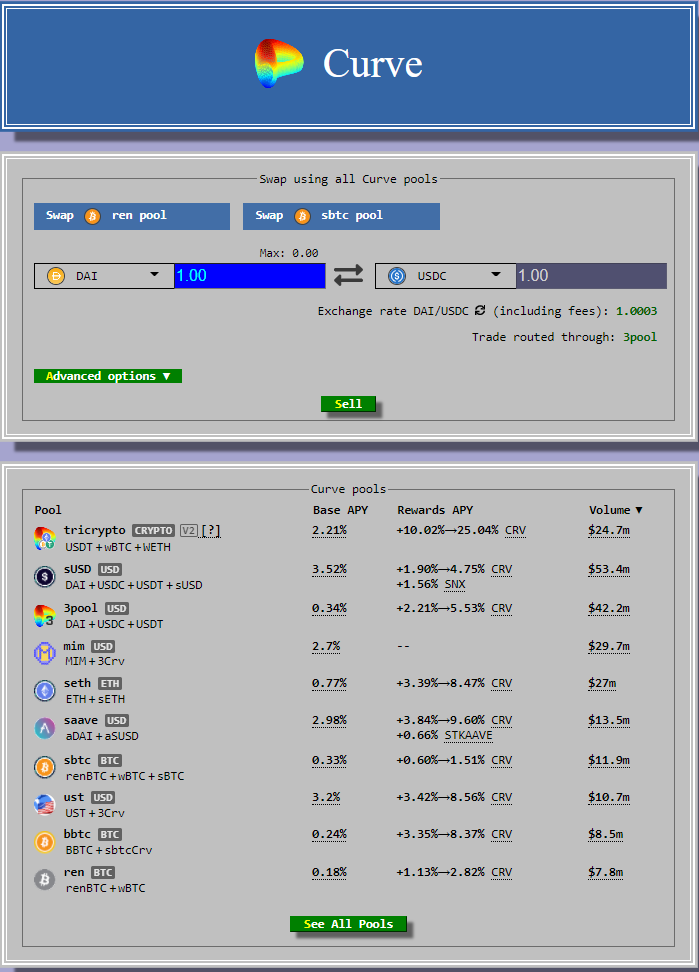Click the sUSD SNX reward label
Viewport: 699px width, 972px height.
point(455,584)
